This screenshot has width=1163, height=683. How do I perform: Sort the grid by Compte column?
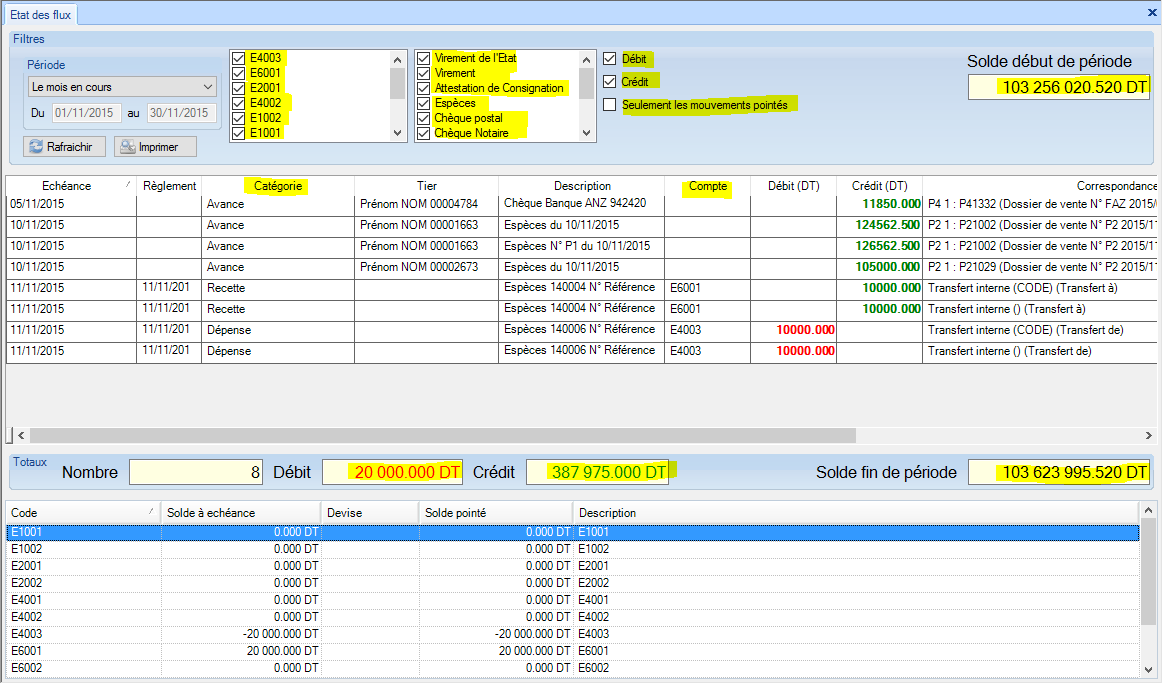[x=707, y=186]
